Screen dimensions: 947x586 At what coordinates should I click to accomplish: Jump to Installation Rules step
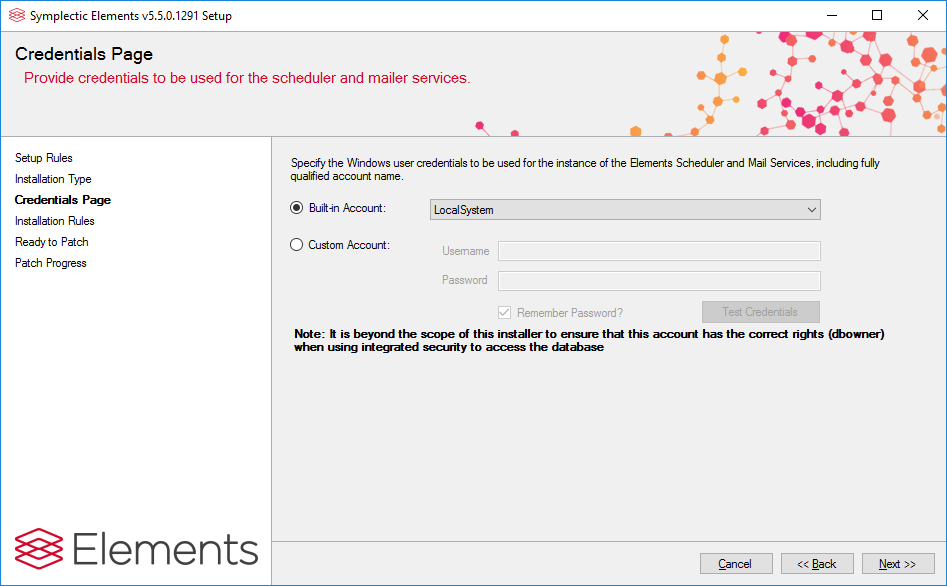tap(55, 221)
